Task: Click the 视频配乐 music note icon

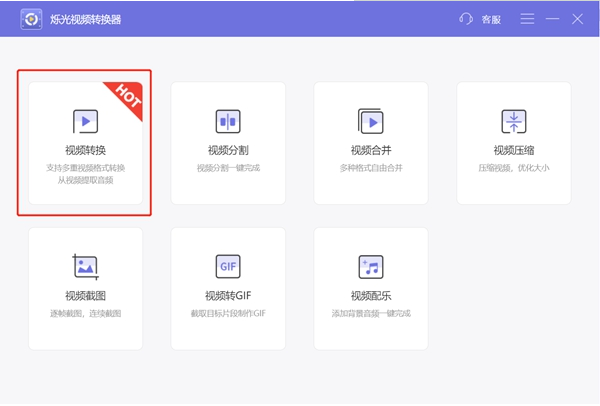Action: click(x=371, y=267)
